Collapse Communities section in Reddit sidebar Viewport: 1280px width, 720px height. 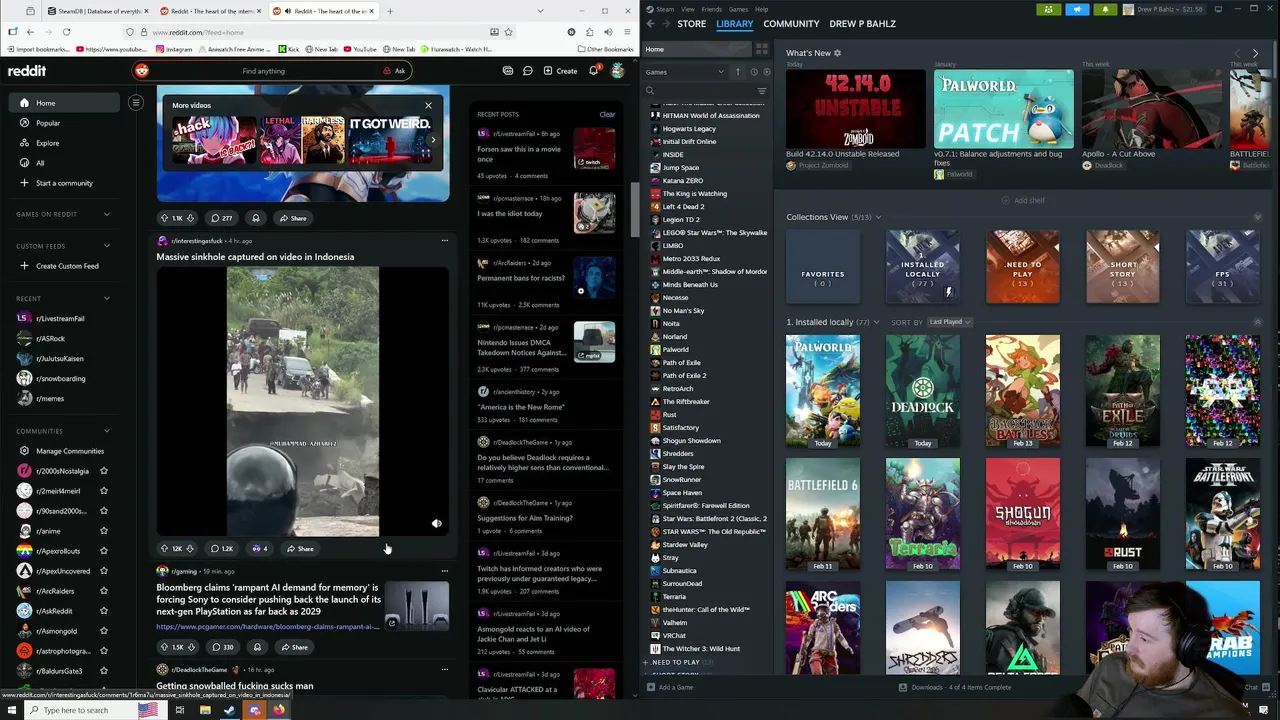tap(107, 431)
